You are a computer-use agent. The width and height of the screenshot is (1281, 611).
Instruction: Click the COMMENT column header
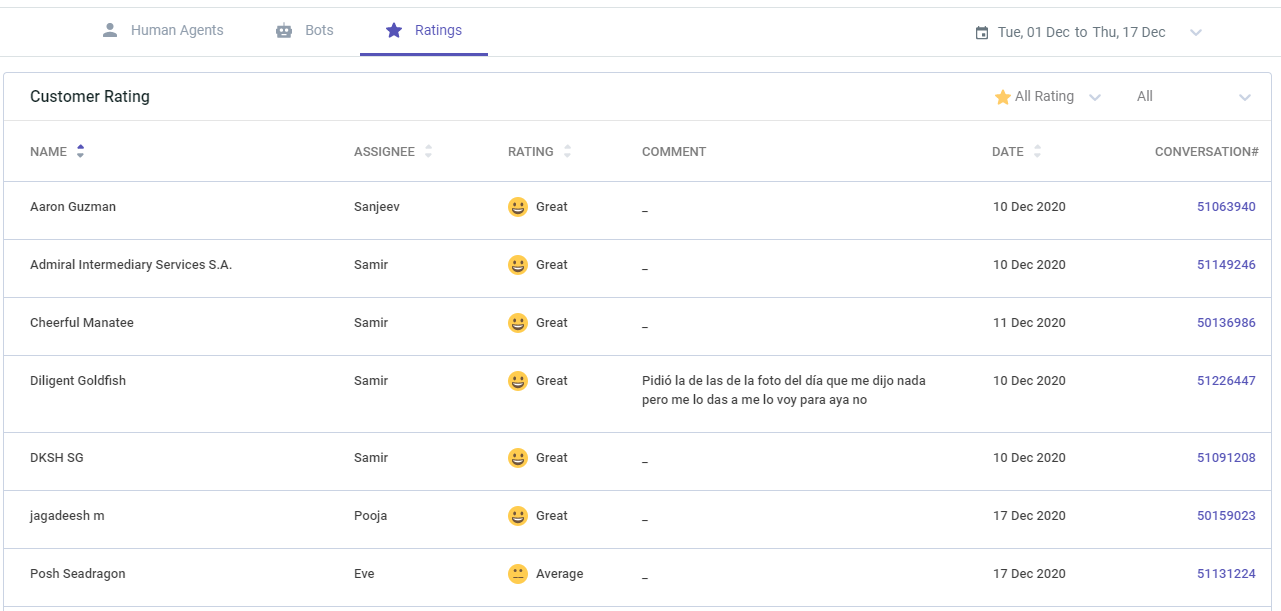pos(674,152)
